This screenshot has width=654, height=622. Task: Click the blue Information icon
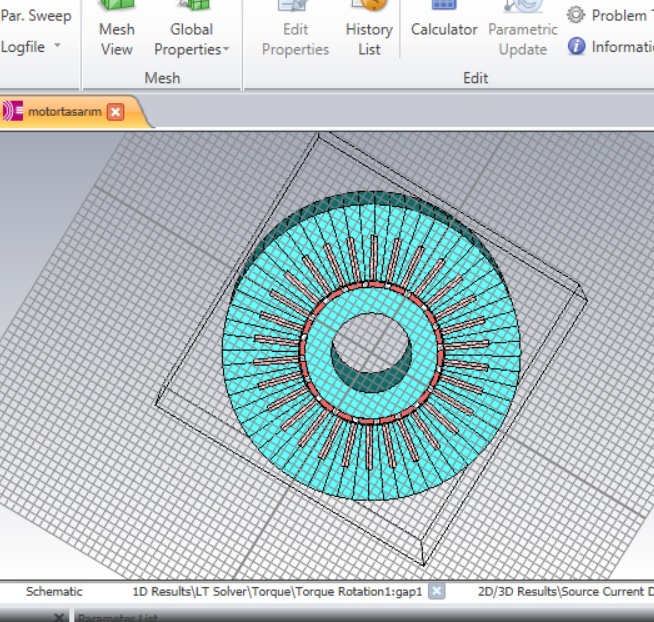(x=576, y=46)
